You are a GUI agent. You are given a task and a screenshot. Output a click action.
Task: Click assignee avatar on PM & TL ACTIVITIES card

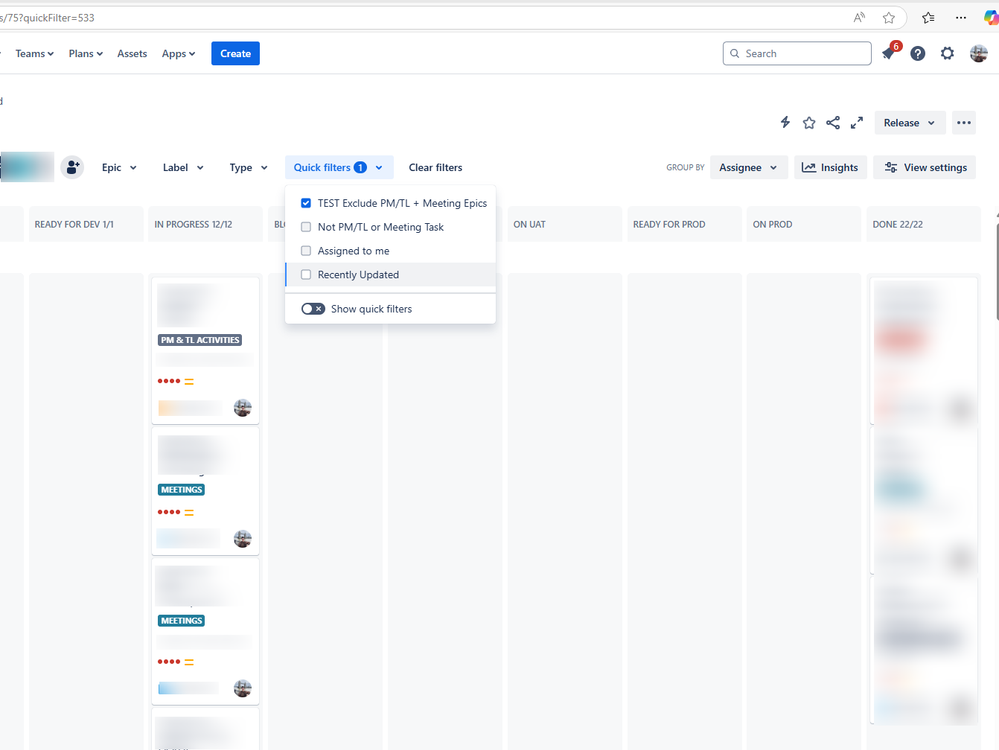point(242,407)
